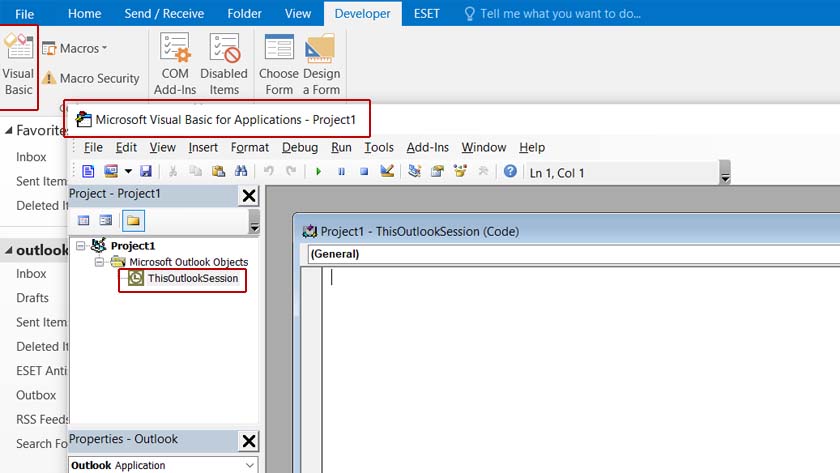Click View Code in Project pane

point(84,220)
